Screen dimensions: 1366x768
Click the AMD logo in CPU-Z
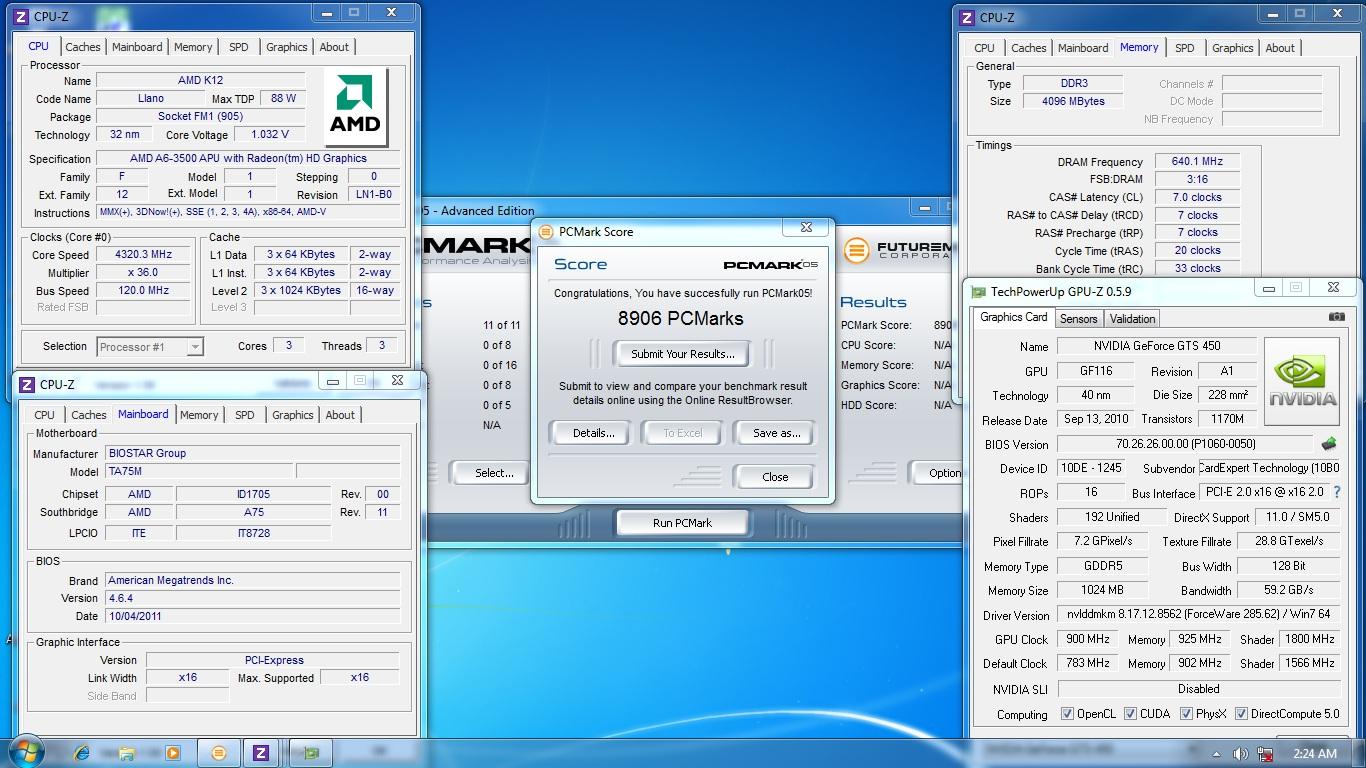(355, 107)
